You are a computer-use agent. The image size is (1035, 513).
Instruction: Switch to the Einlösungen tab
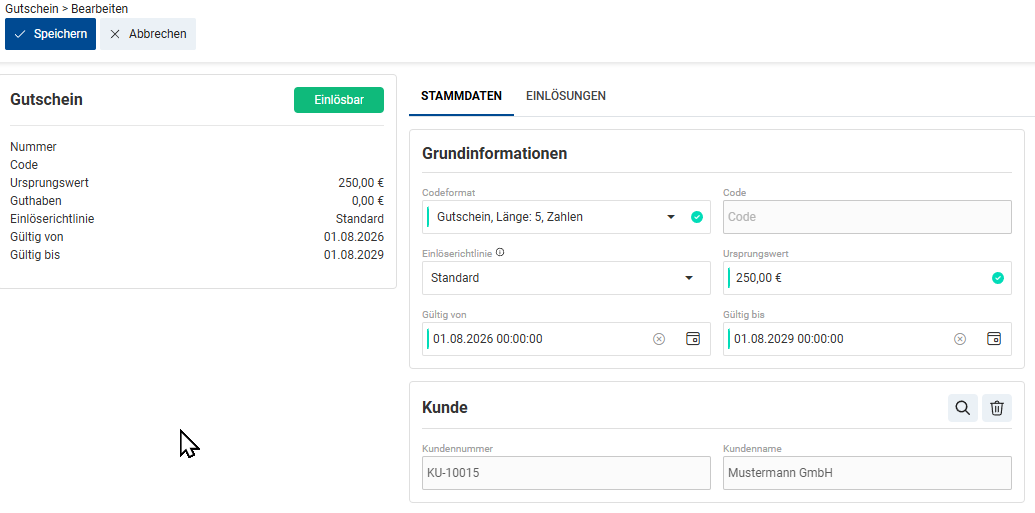tap(566, 96)
